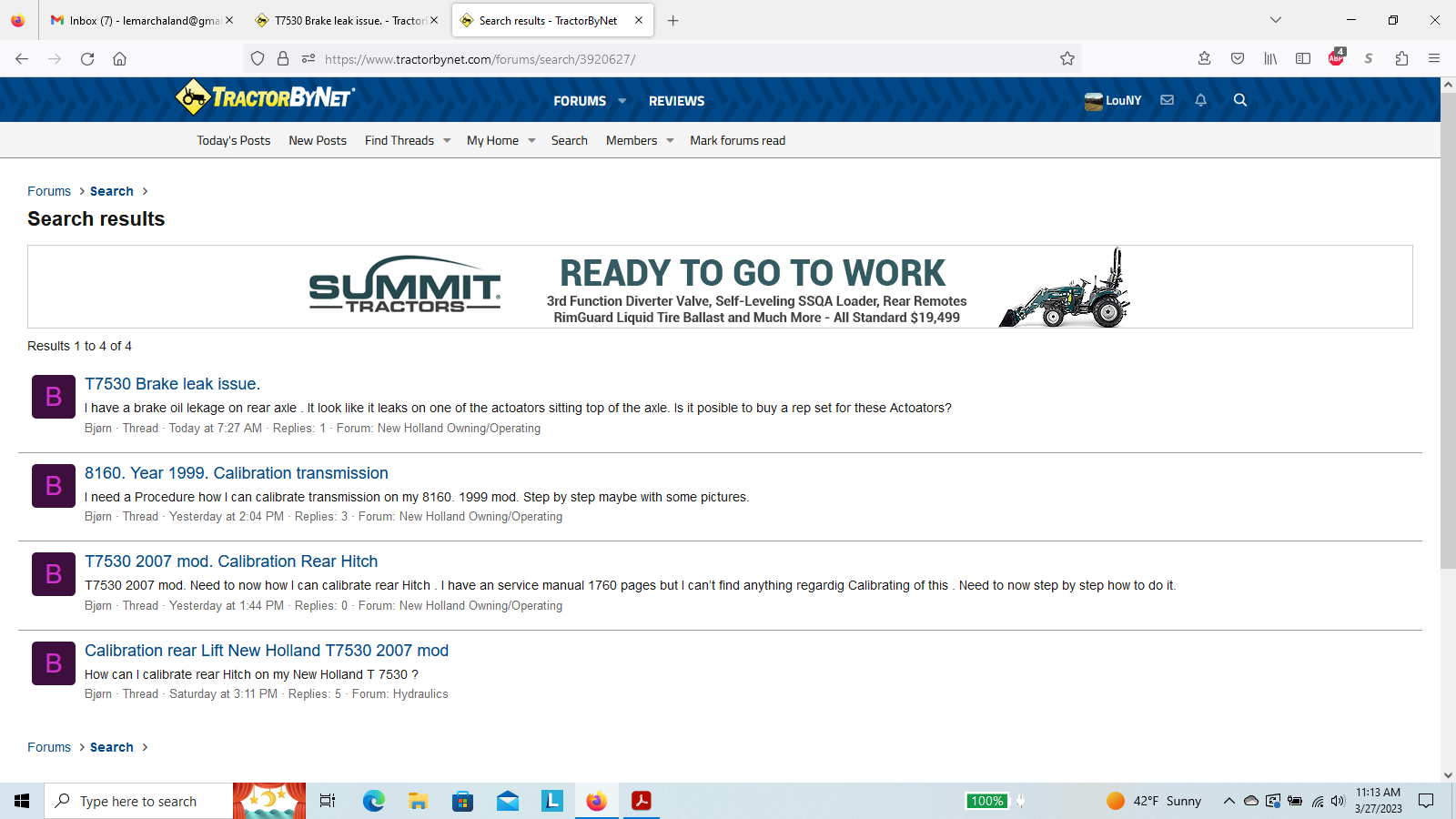Expand the Members dropdown arrow
This screenshot has height=819, width=1456.
click(670, 141)
